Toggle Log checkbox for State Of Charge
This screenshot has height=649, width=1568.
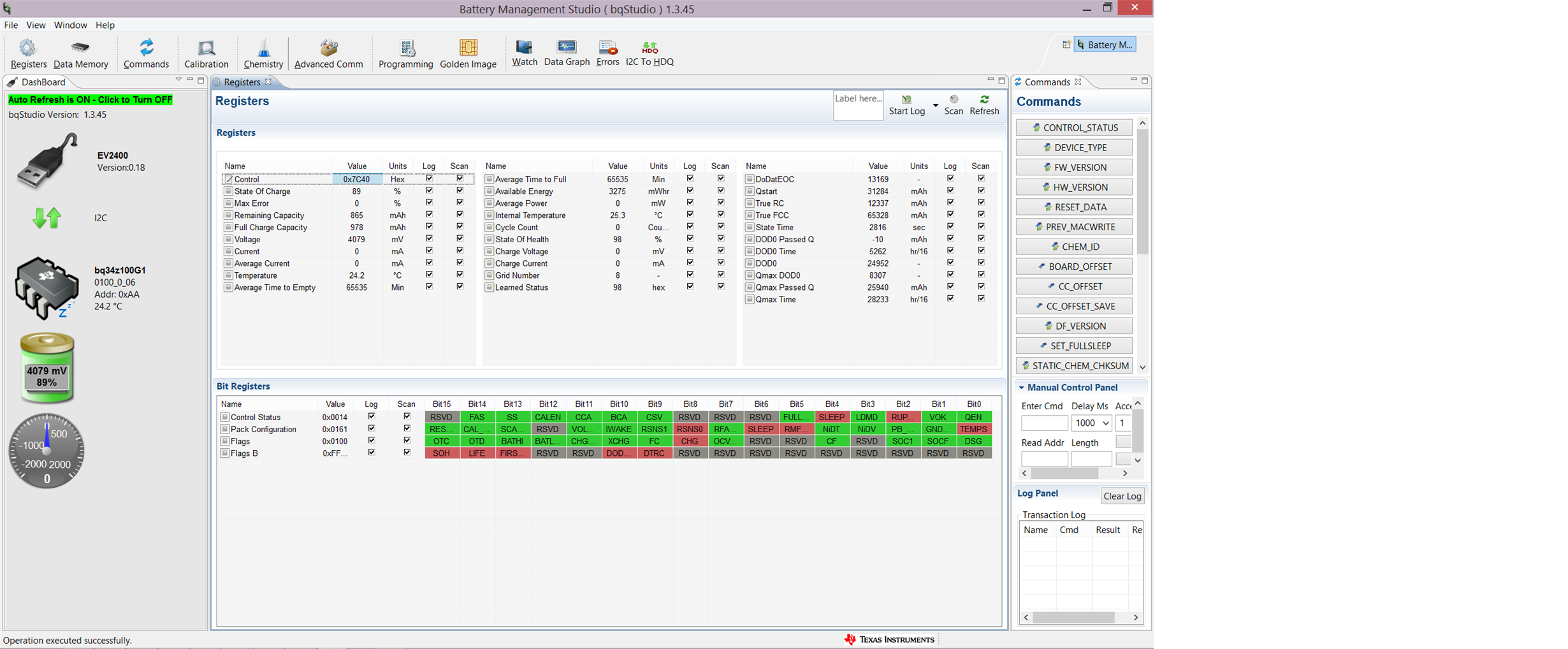coord(429,191)
